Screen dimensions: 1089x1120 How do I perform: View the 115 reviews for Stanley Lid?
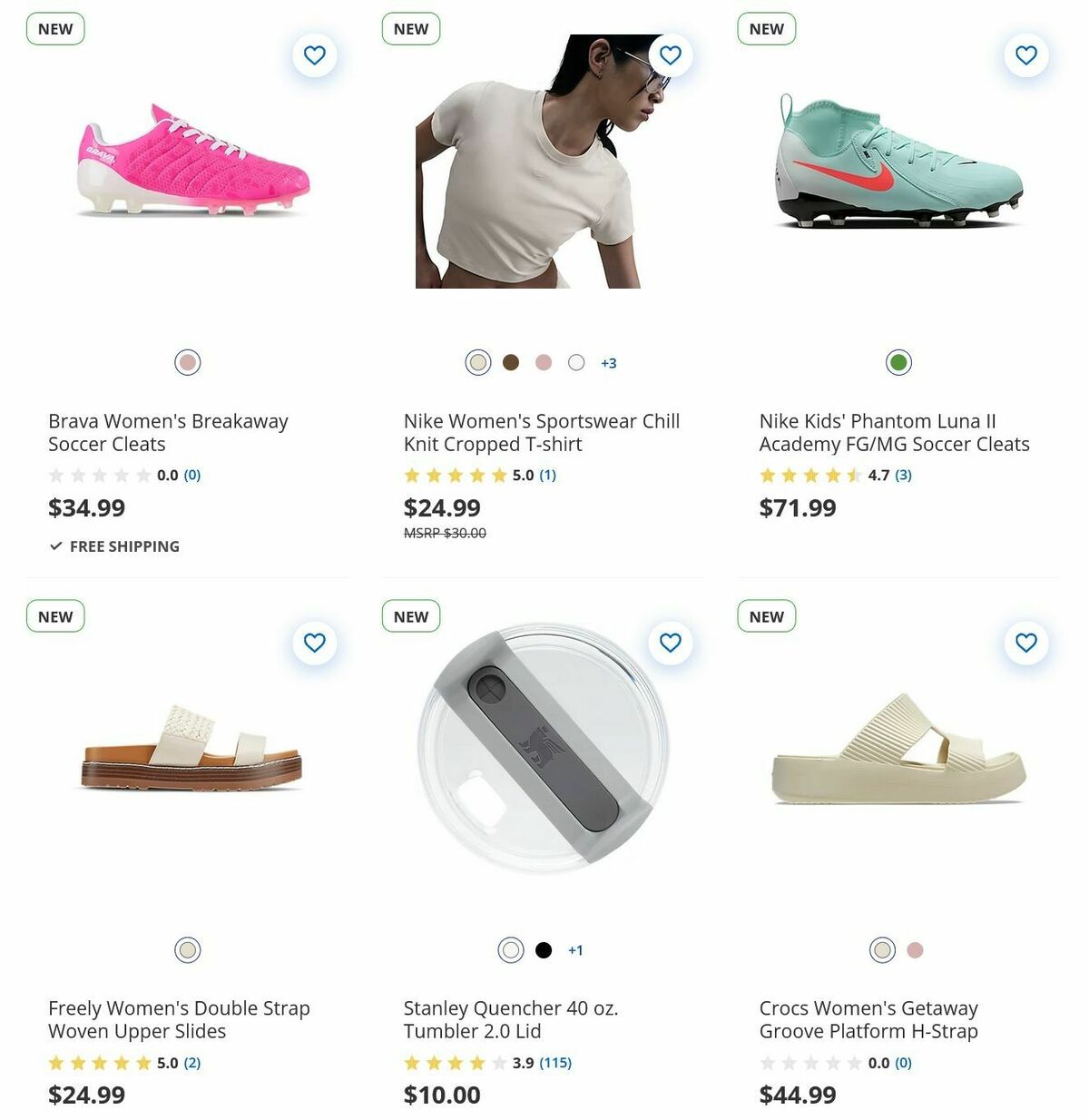pyautogui.click(x=555, y=1063)
